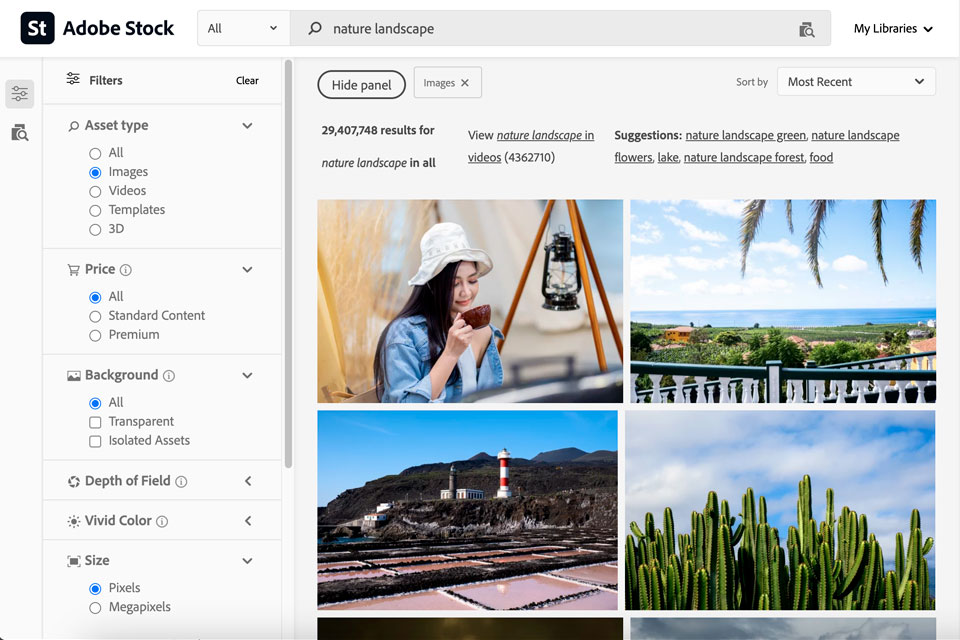Open find similar icon in left rail
Image resolution: width=960 pixels, height=640 pixels.
pos(20,132)
